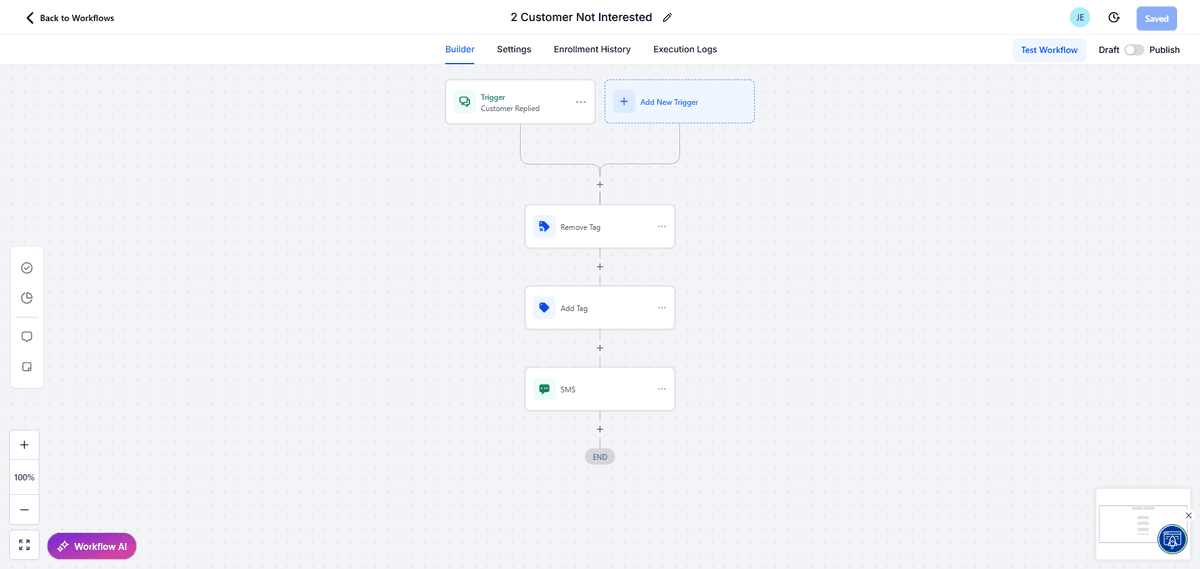
Task: Add step between Remove Tag and Add Tag
Action: [x=600, y=267]
